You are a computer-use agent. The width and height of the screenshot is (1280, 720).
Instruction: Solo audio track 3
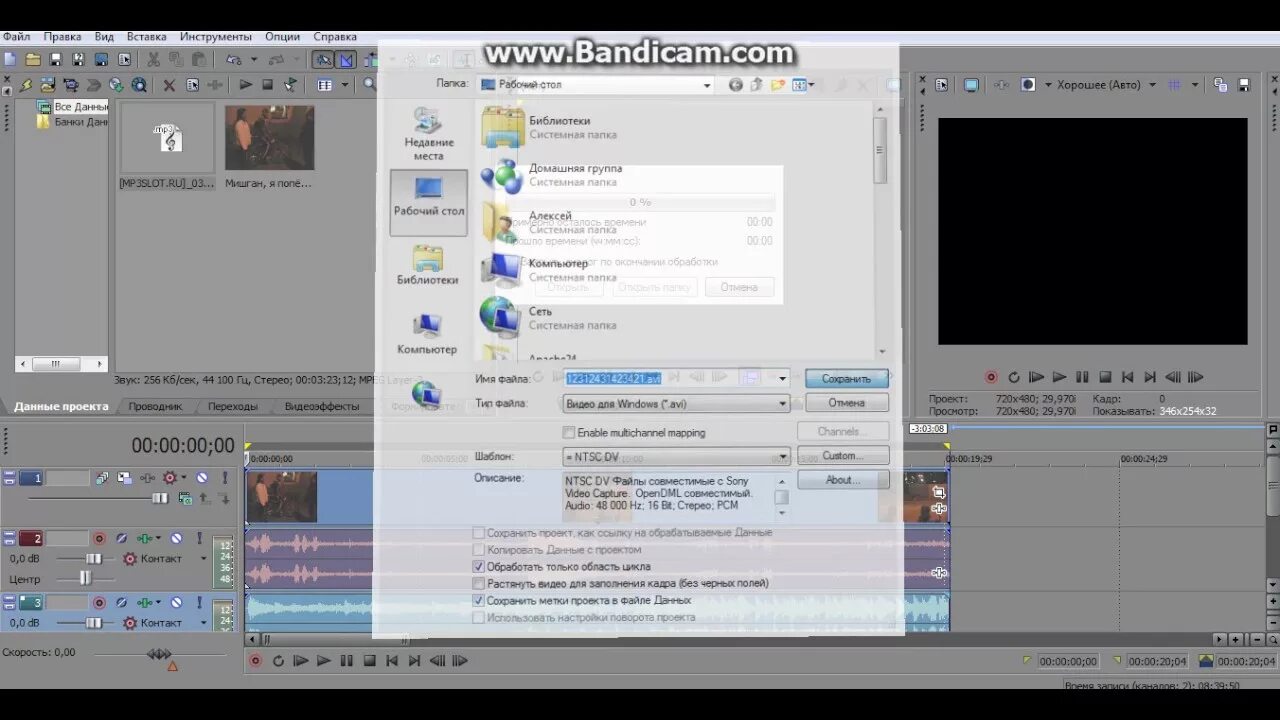point(202,603)
